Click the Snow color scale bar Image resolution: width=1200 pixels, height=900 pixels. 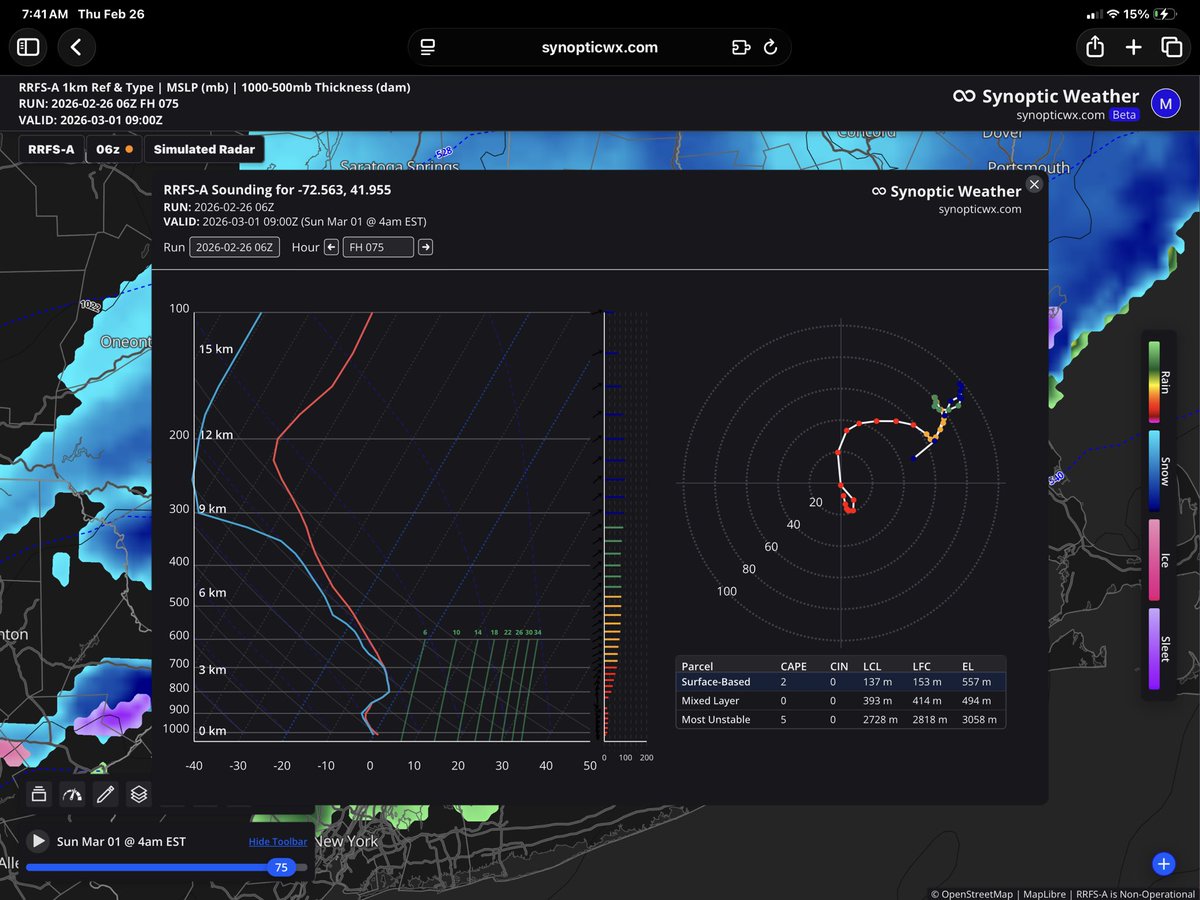coord(1153,470)
